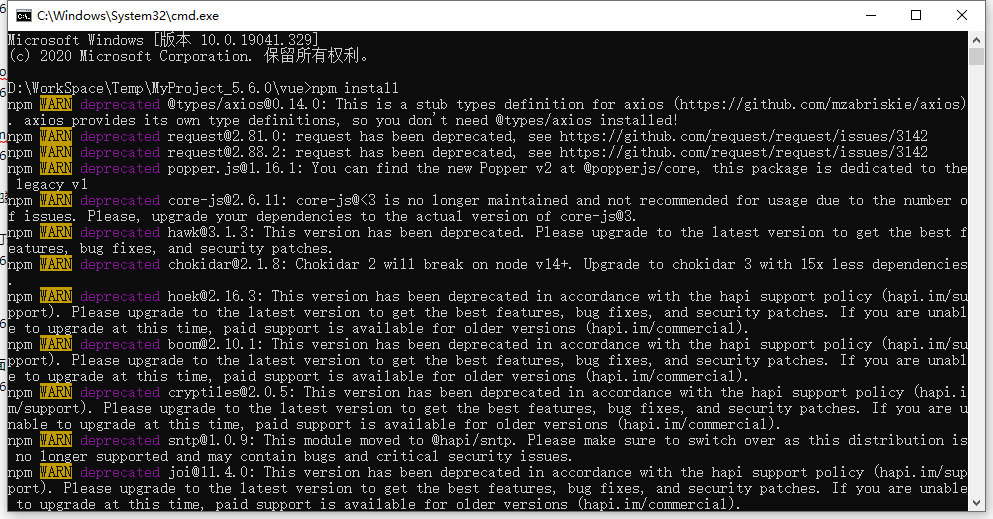This screenshot has width=993, height=519.
Task: Click the scrollbar down arrow
Action: point(976,503)
